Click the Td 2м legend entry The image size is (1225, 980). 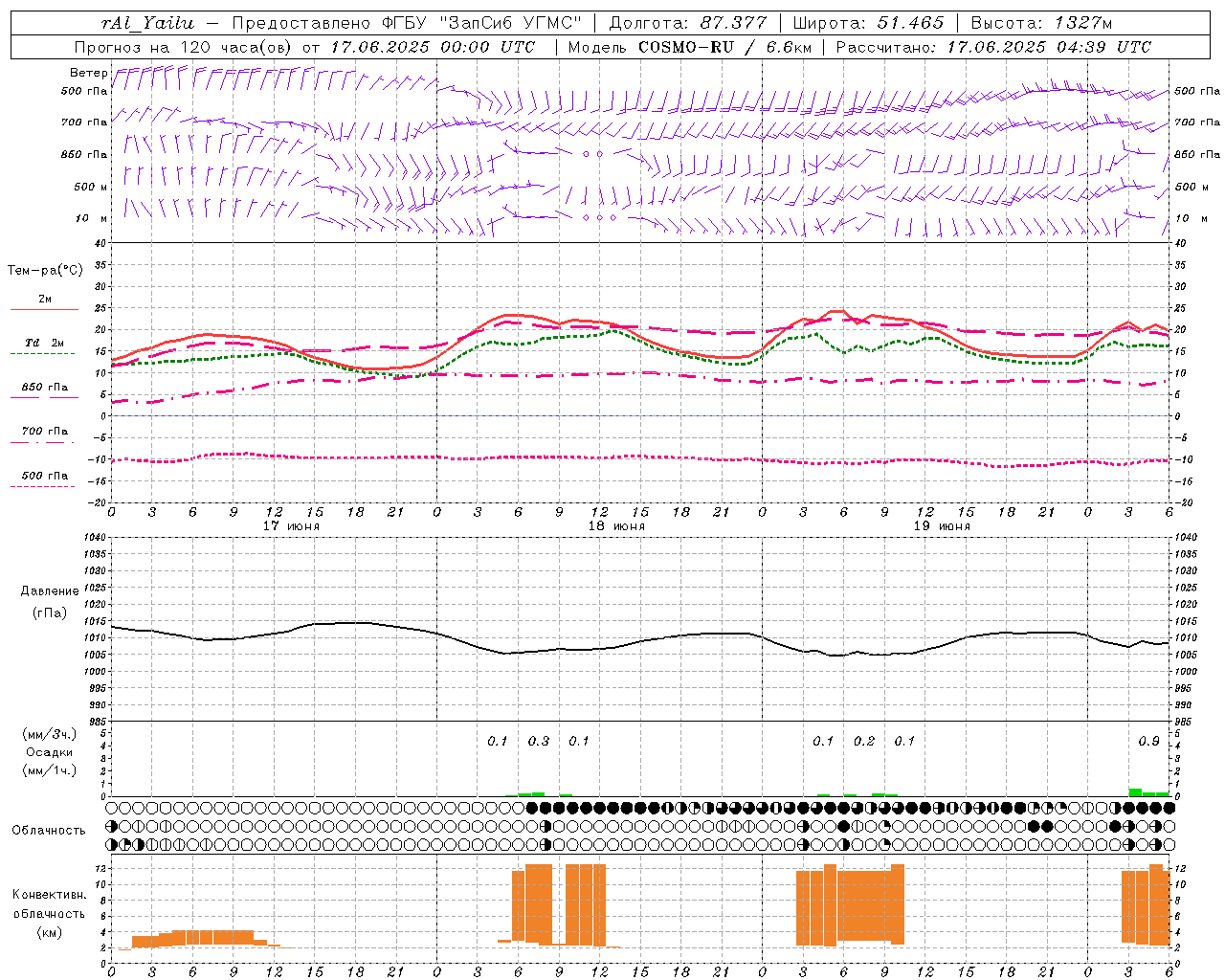pyautogui.click(x=44, y=343)
